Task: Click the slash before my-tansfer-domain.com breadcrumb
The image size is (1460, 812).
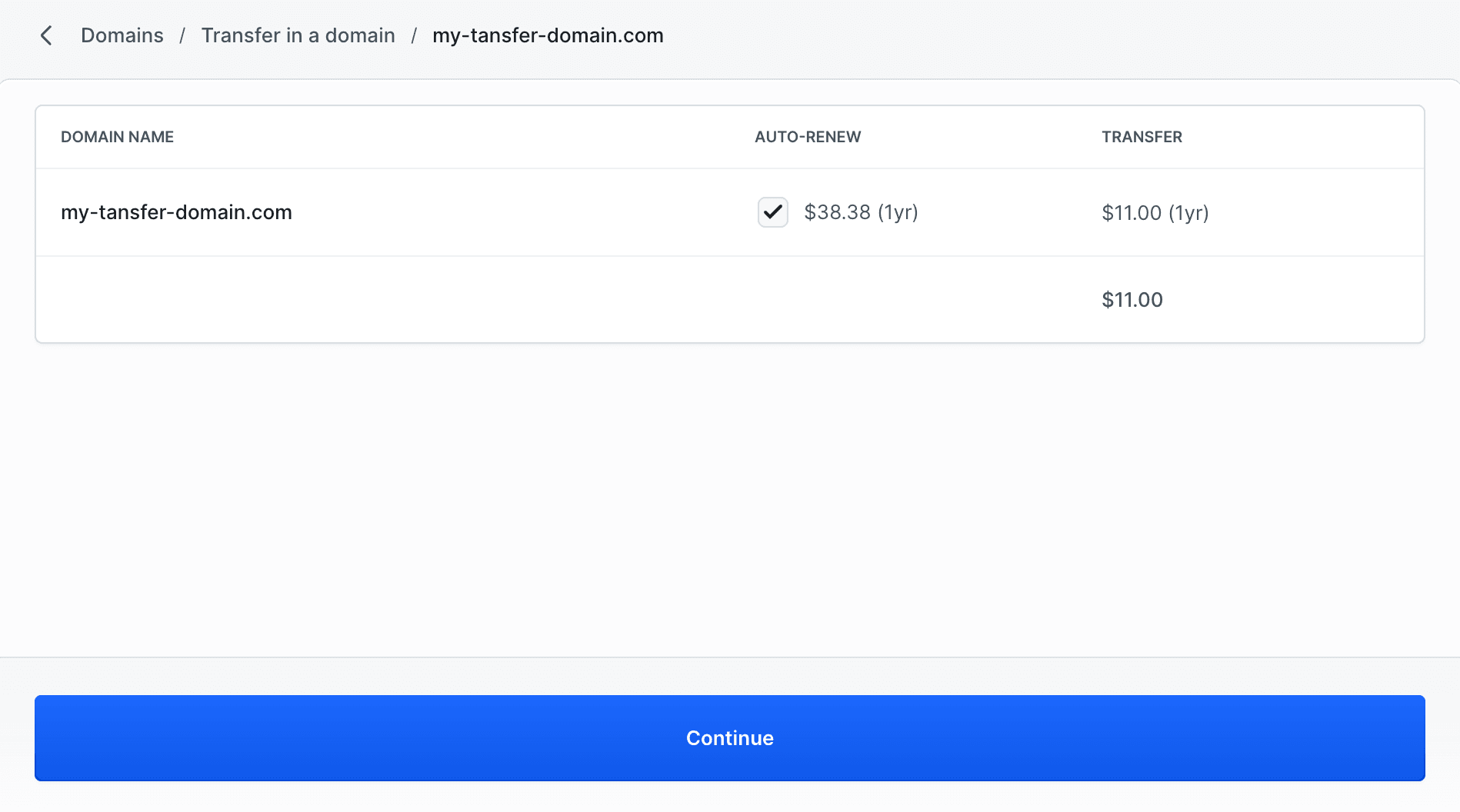Action: pyautogui.click(x=414, y=35)
